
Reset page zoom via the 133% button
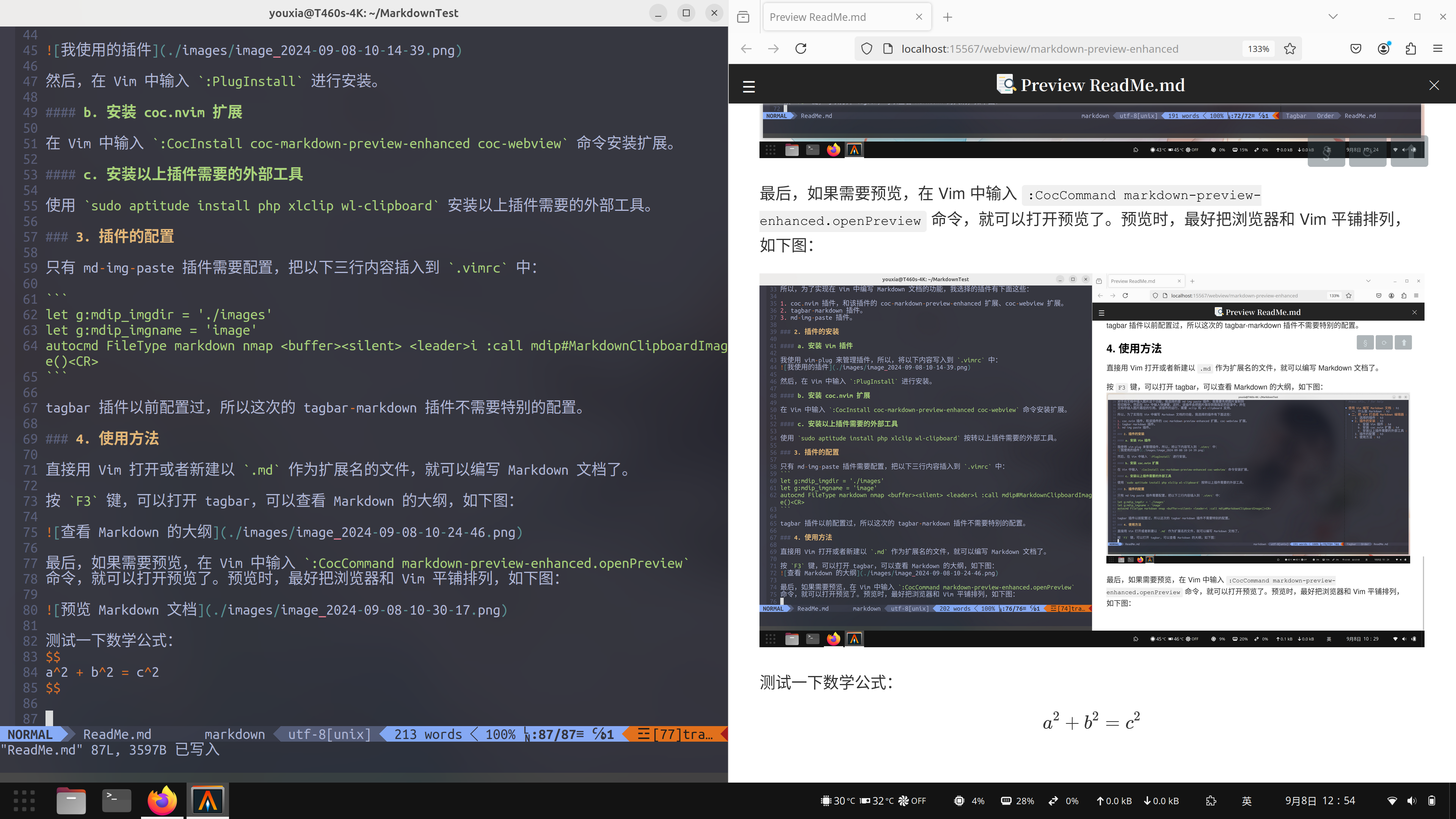point(1258,49)
